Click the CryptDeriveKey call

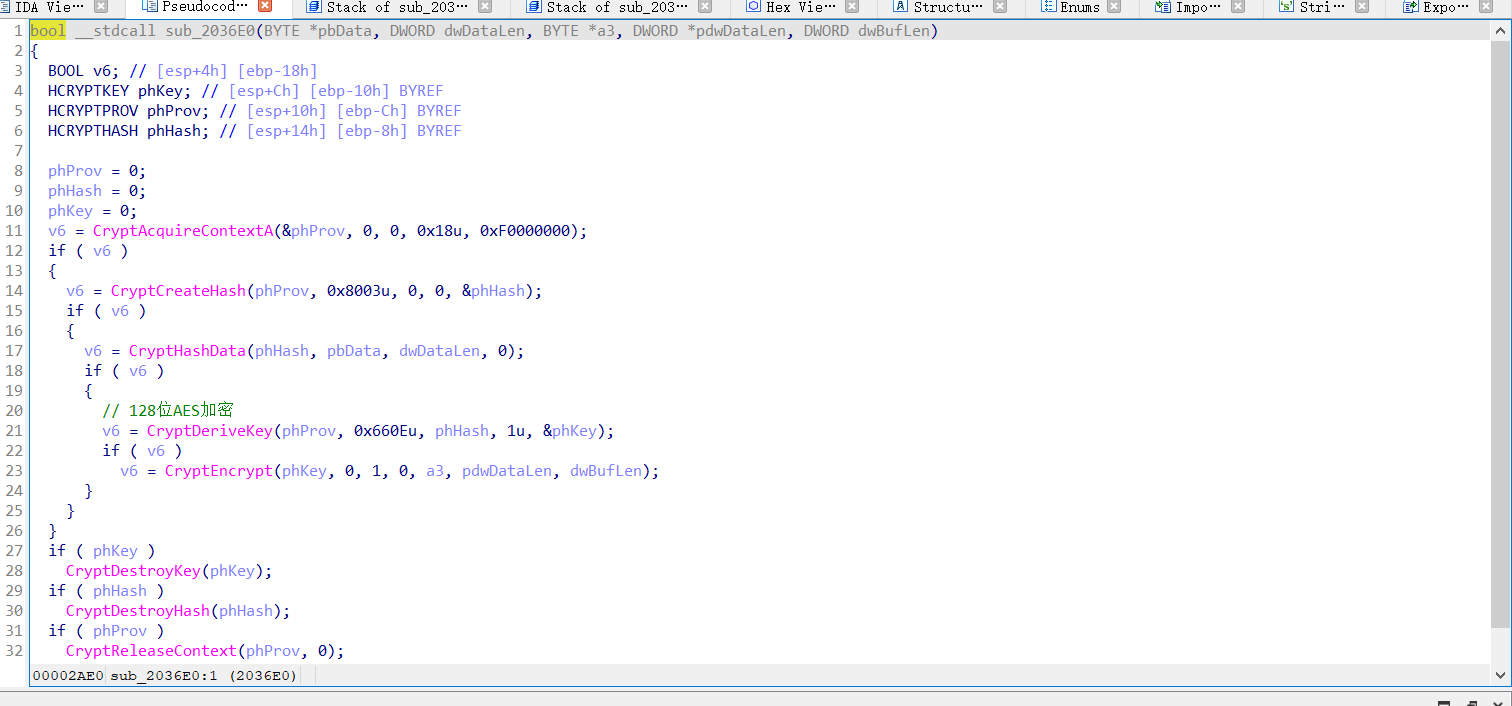210,431
